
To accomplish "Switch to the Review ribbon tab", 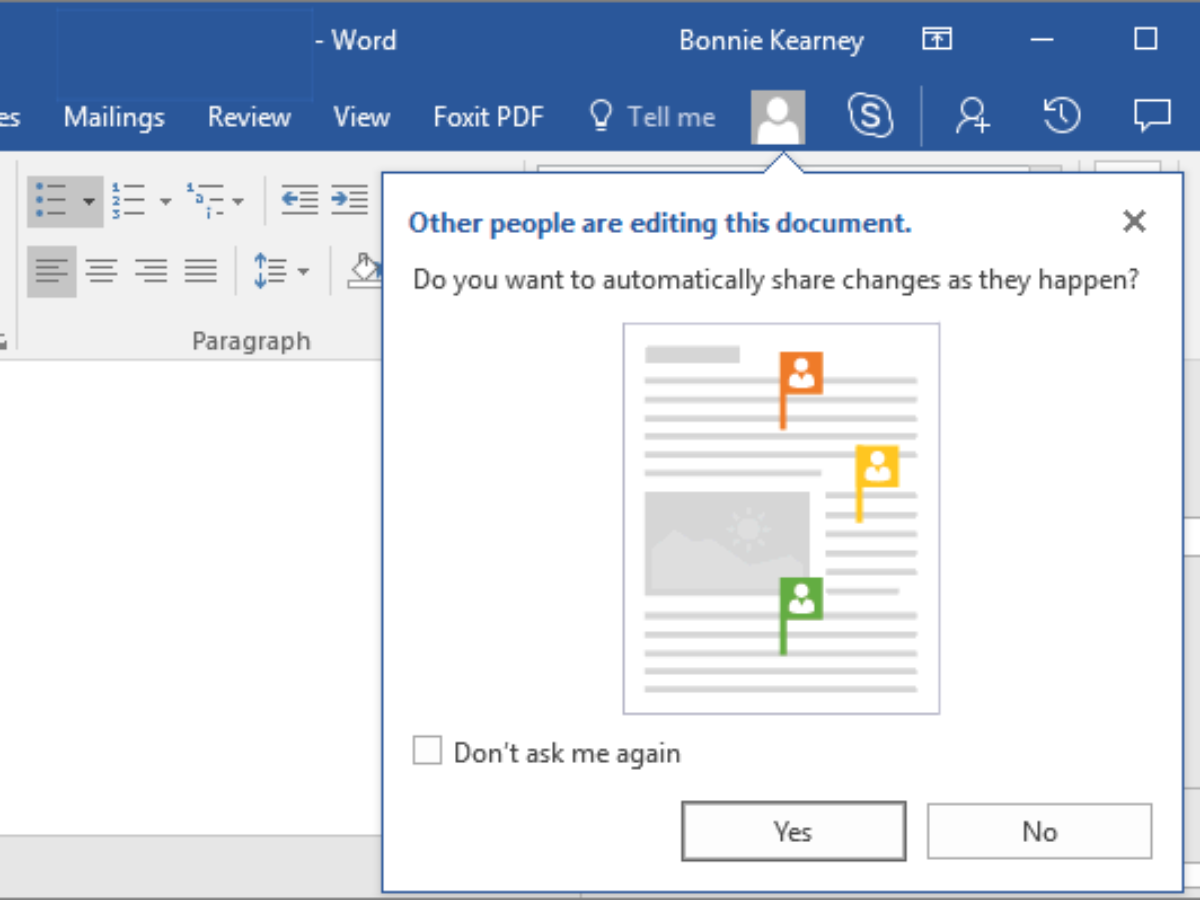I will (248, 117).
